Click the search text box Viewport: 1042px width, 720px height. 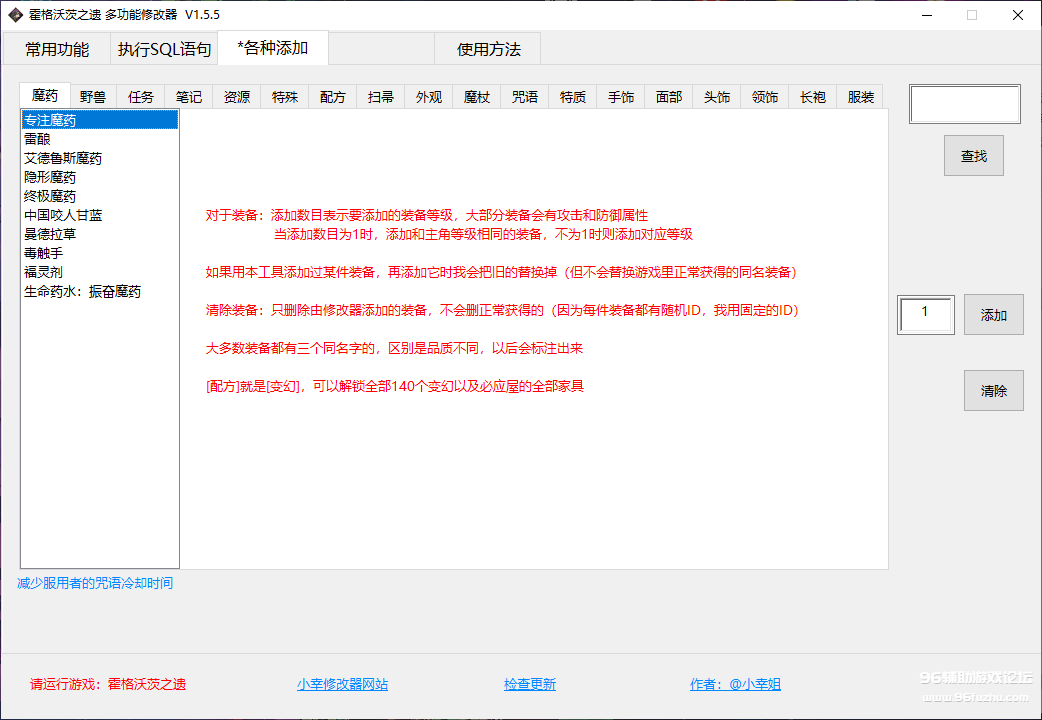[x=964, y=104]
